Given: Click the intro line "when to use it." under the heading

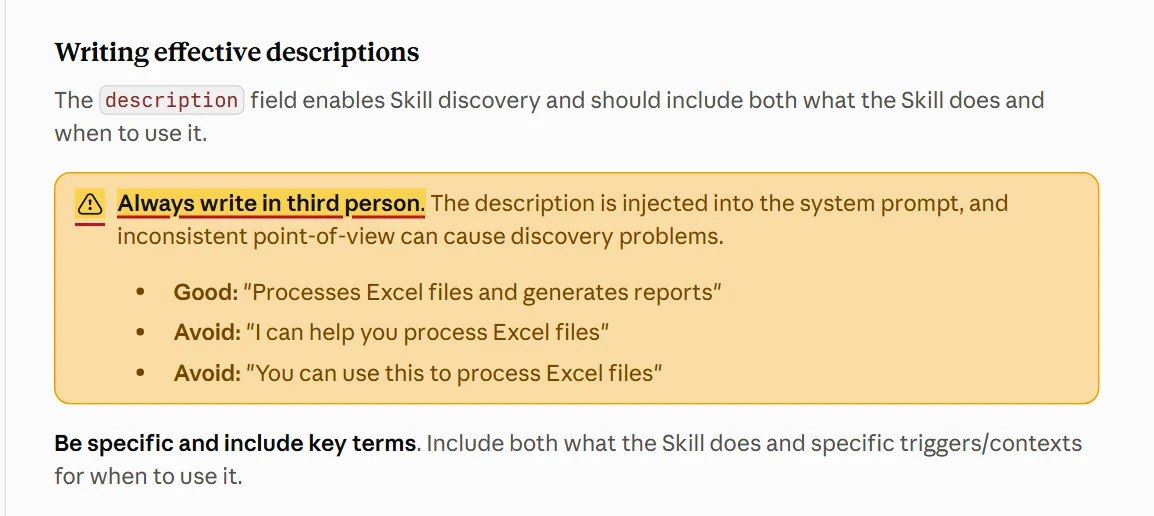Looking at the screenshot, I should 131,134.
